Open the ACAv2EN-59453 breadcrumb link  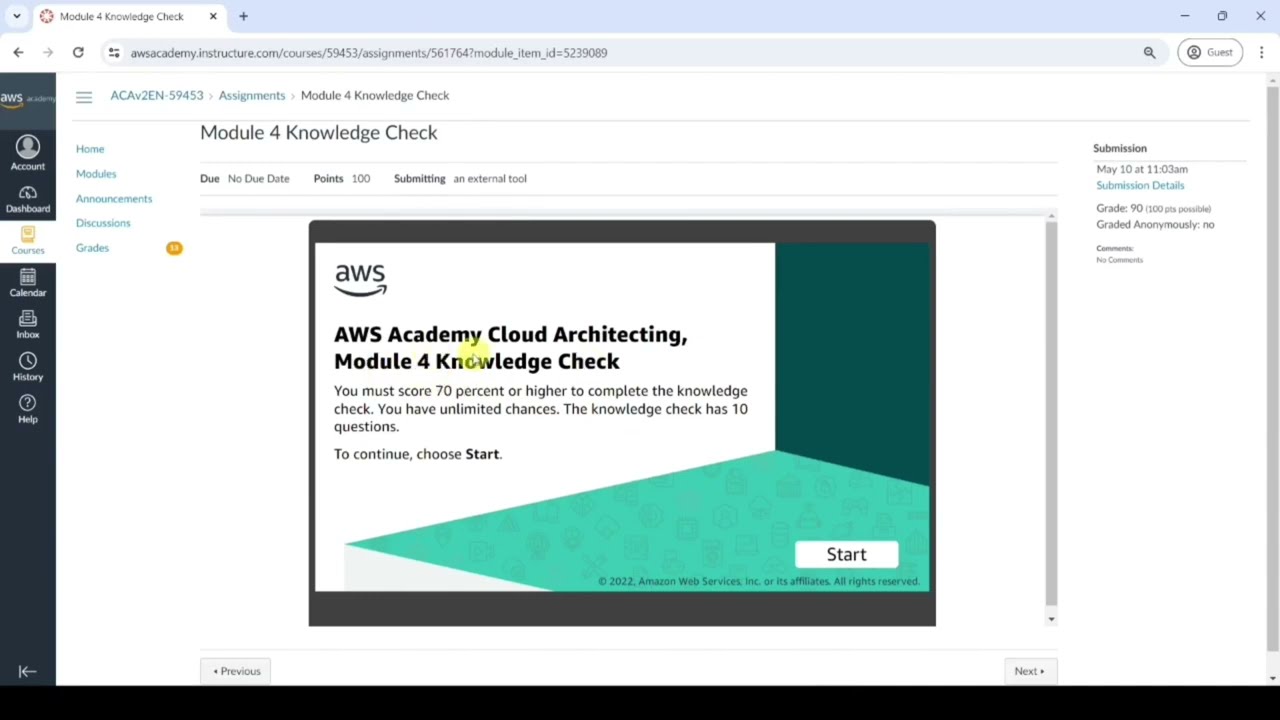click(157, 95)
